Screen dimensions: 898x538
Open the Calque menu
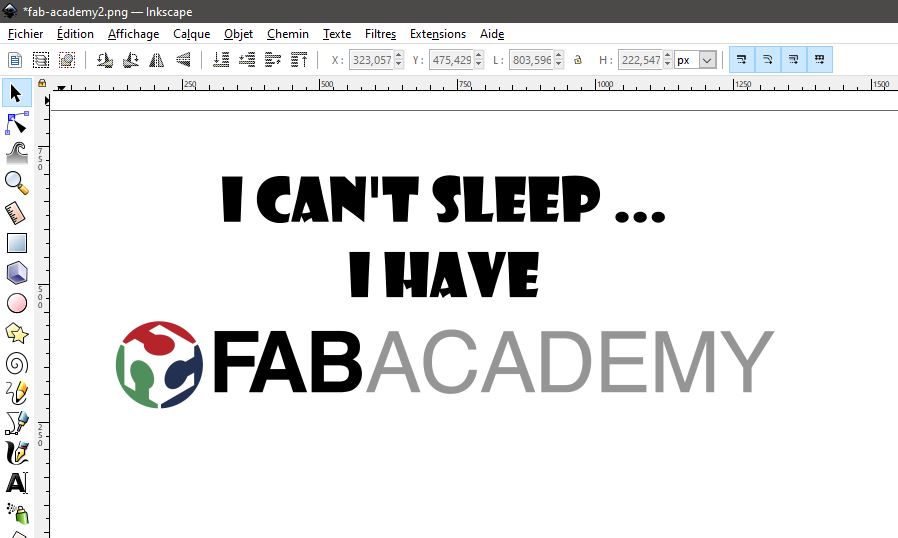pos(192,34)
